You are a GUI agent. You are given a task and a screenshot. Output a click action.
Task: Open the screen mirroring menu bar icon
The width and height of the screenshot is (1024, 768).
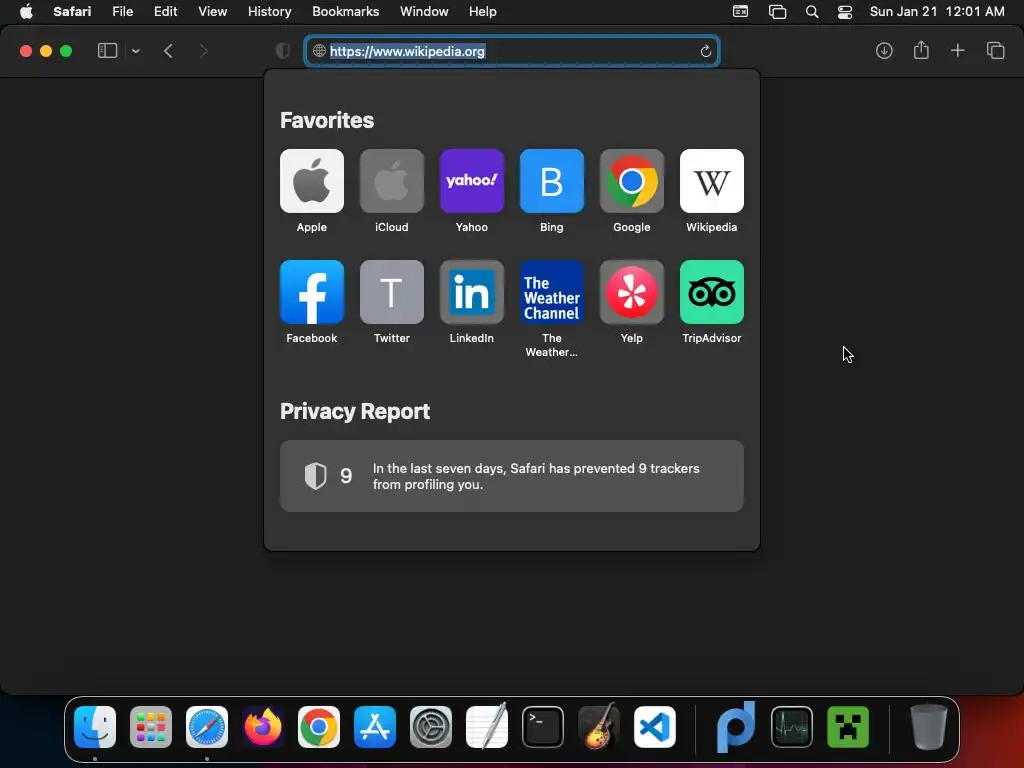pyautogui.click(x=777, y=12)
